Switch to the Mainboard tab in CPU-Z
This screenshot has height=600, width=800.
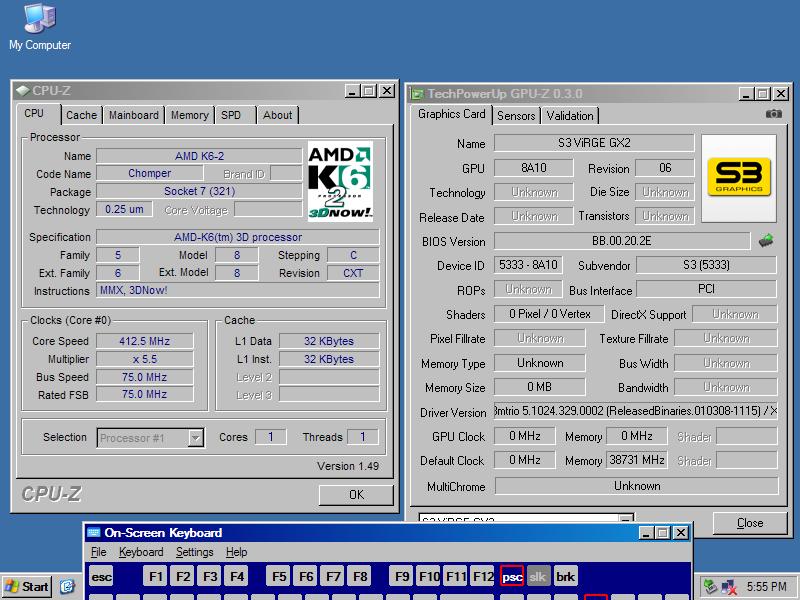tap(133, 115)
